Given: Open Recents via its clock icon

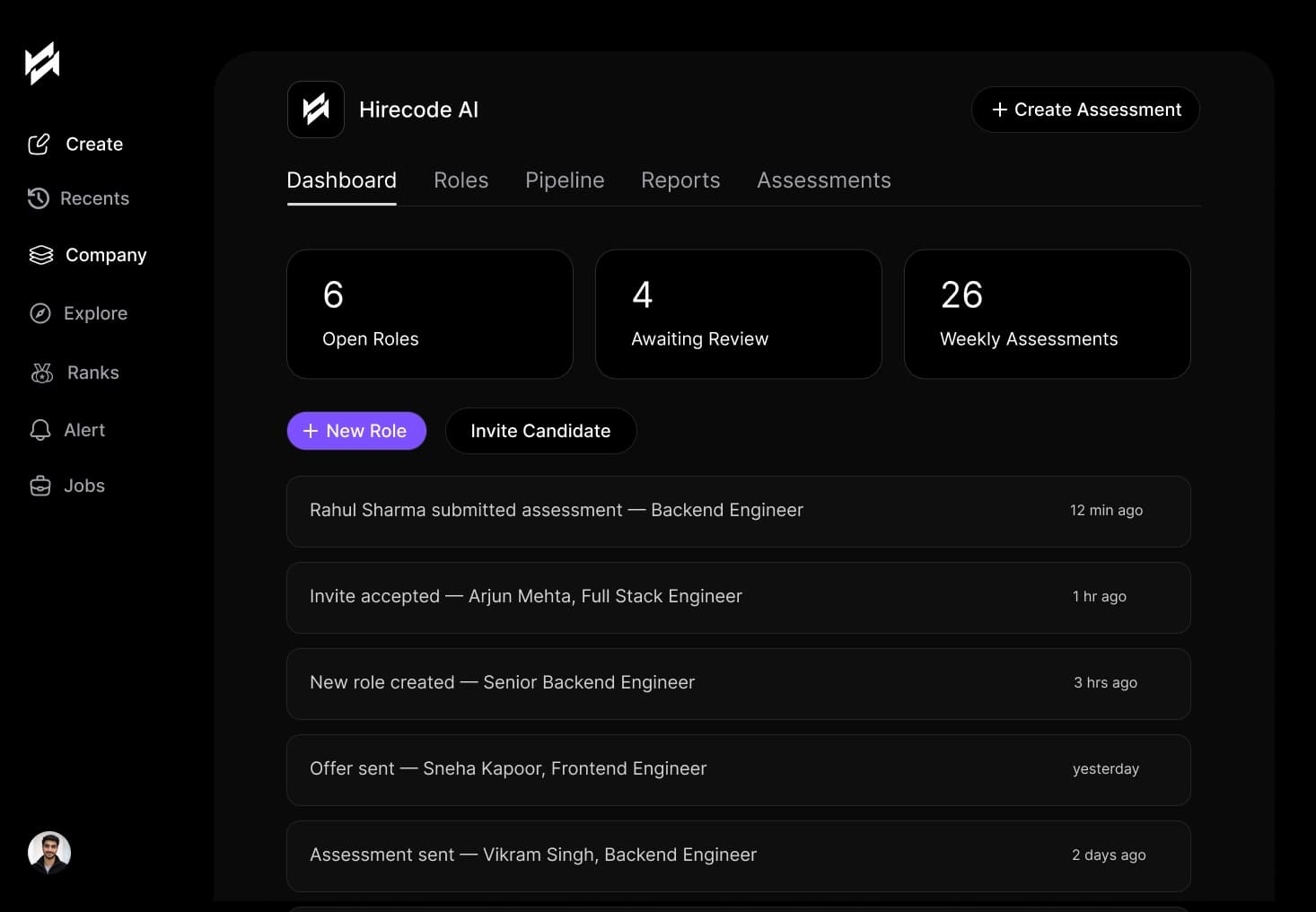Looking at the screenshot, I should (x=38, y=198).
